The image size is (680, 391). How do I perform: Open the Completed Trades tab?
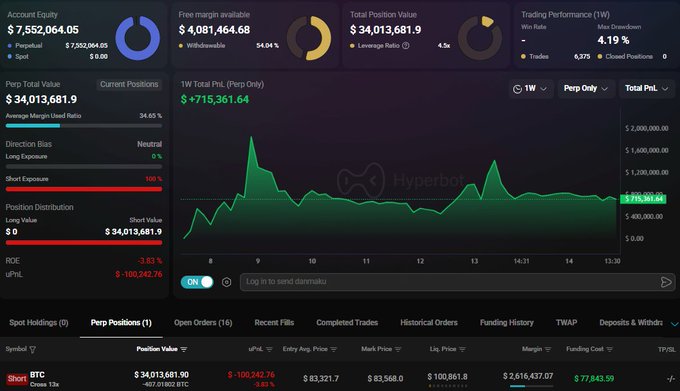click(347, 323)
